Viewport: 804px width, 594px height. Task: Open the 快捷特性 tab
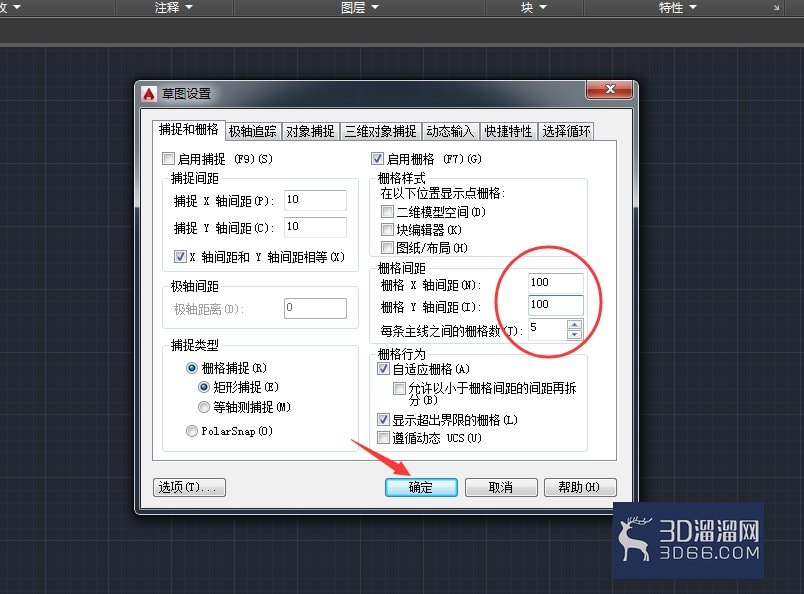tap(509, 131)
